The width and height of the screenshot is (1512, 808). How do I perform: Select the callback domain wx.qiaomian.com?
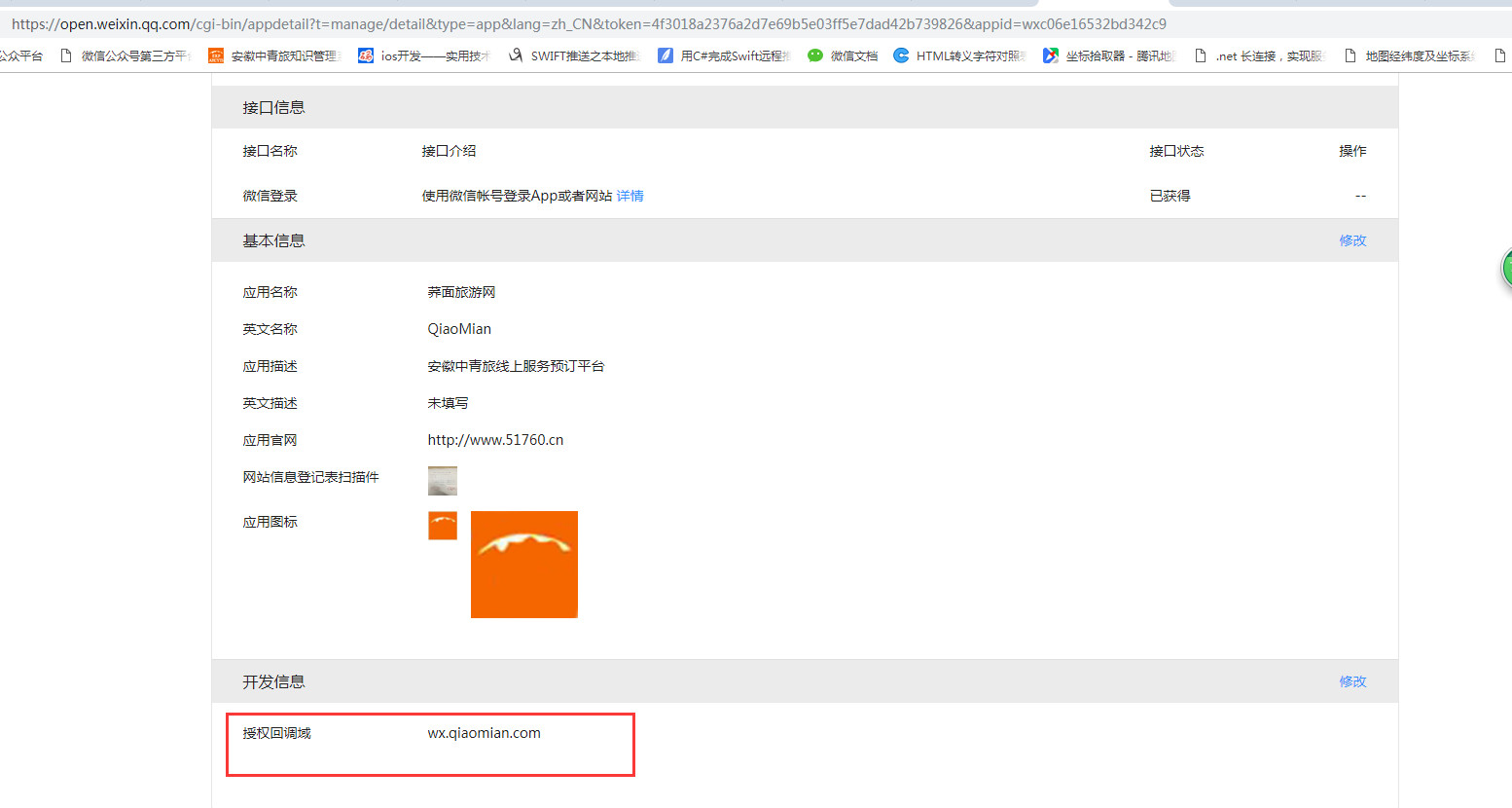[484, 733]
